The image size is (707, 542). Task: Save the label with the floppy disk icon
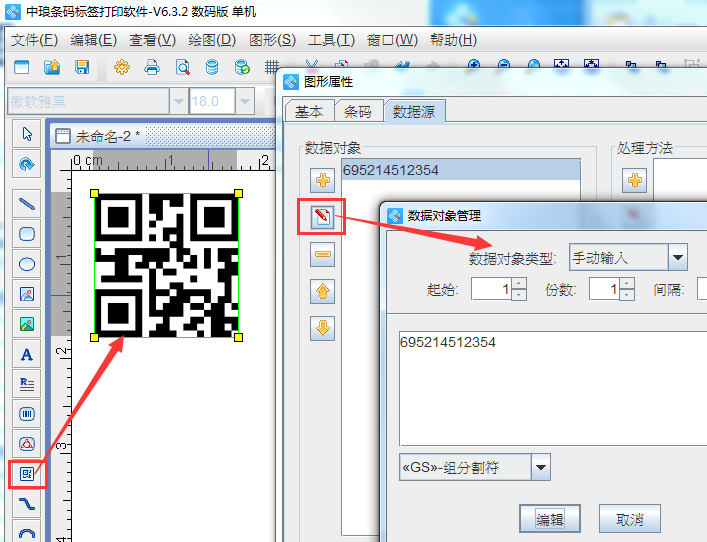point(82,67)
